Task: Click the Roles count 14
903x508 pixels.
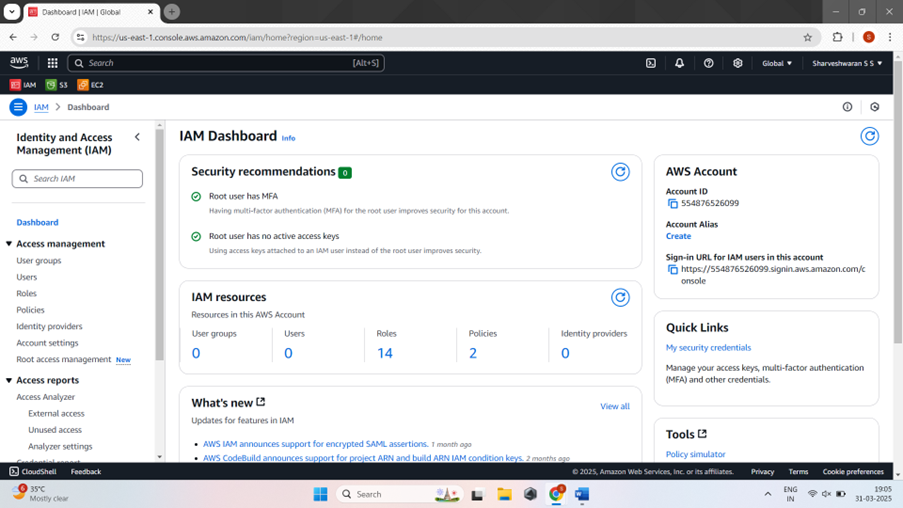Action: tap(385, 353)
